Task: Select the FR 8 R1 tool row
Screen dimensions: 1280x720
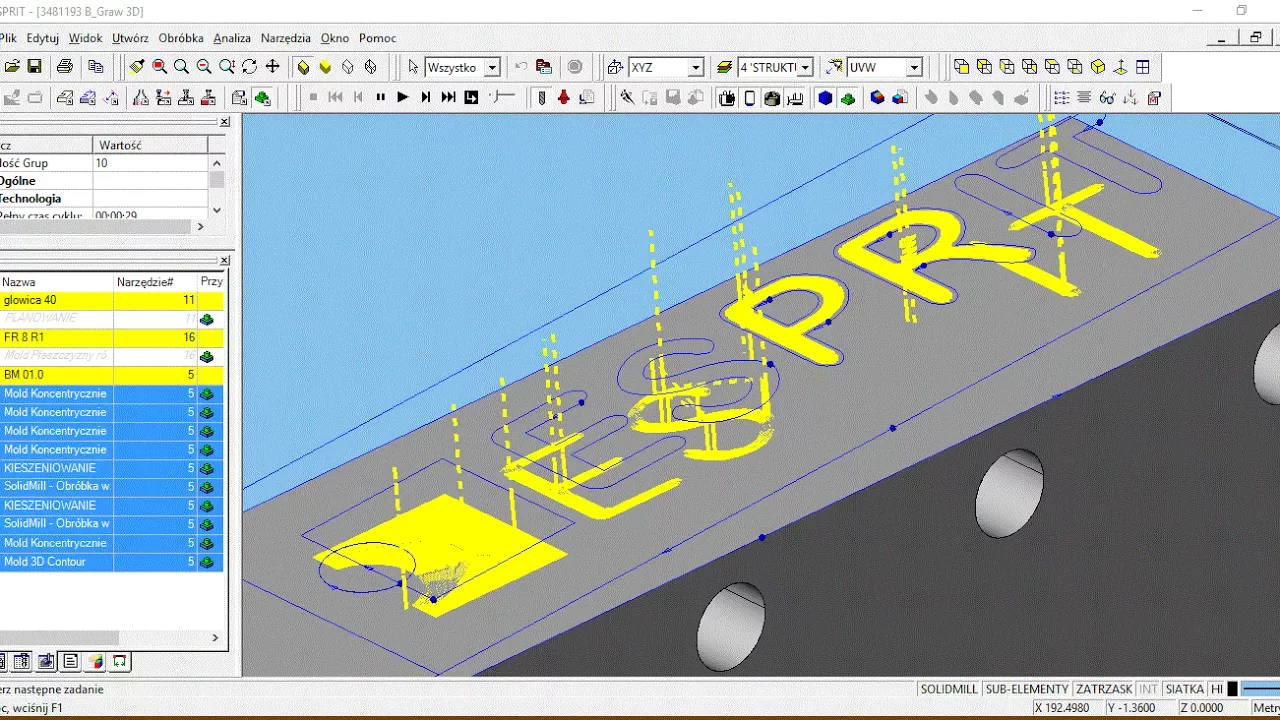Action: tap(111, 337)
